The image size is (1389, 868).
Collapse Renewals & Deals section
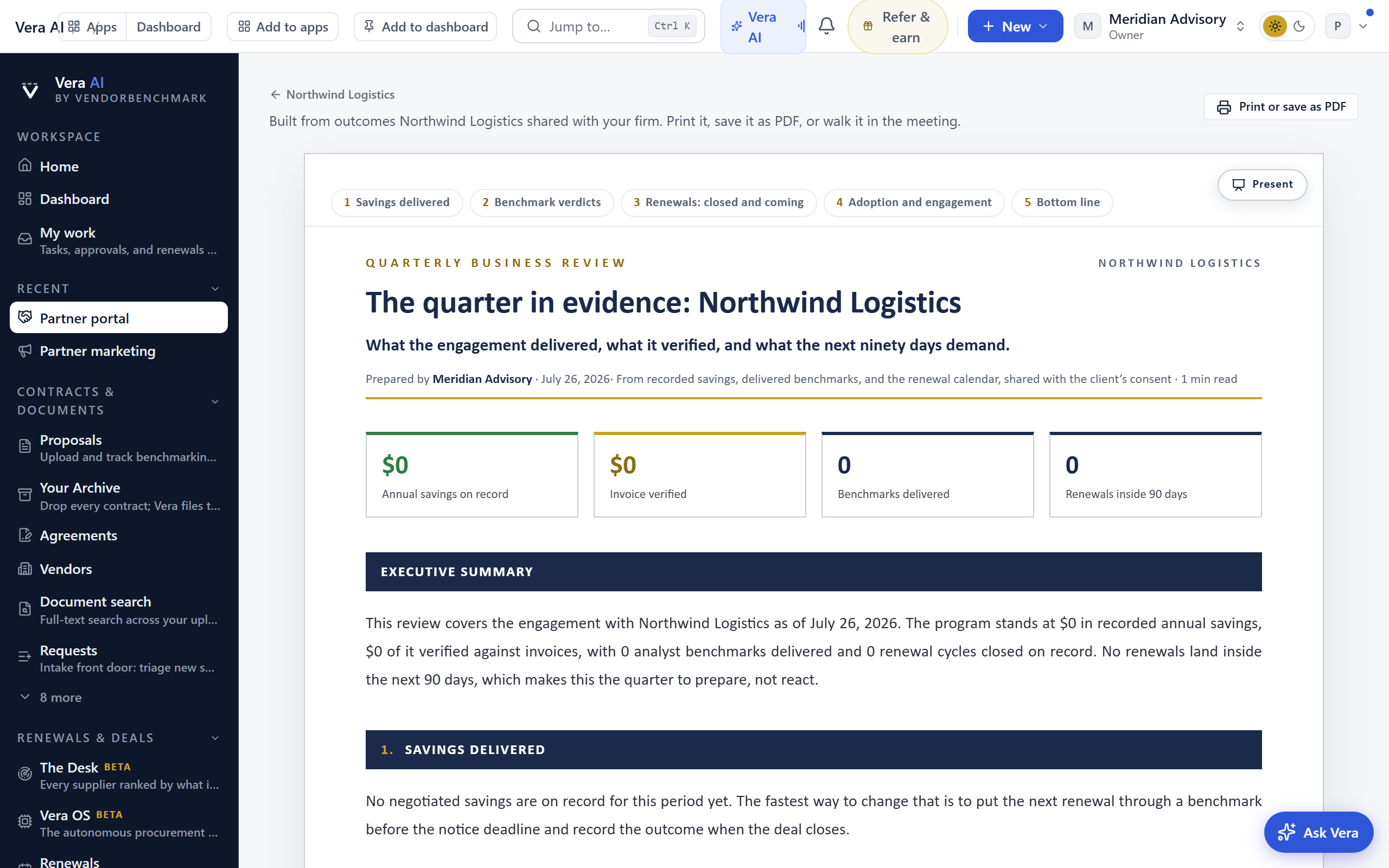point(215,738)
